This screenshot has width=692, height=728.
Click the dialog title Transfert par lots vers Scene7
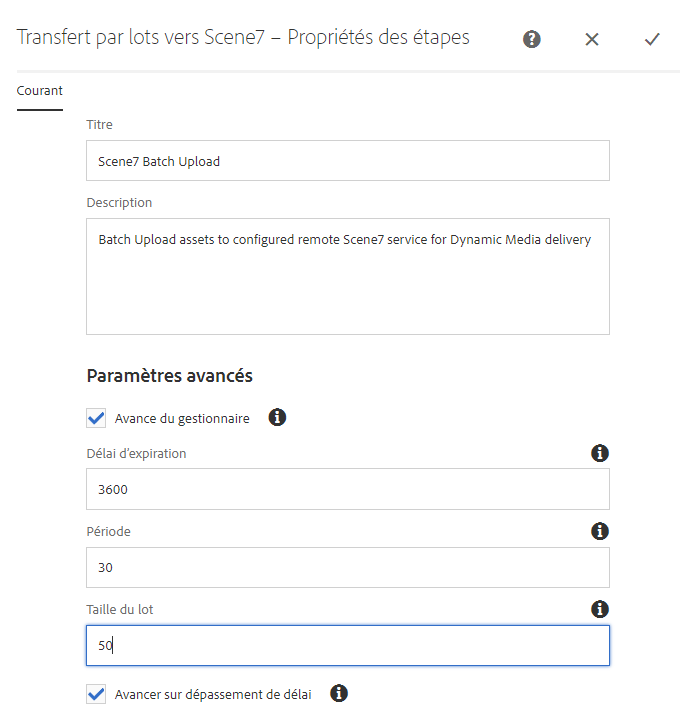(141, 37)
